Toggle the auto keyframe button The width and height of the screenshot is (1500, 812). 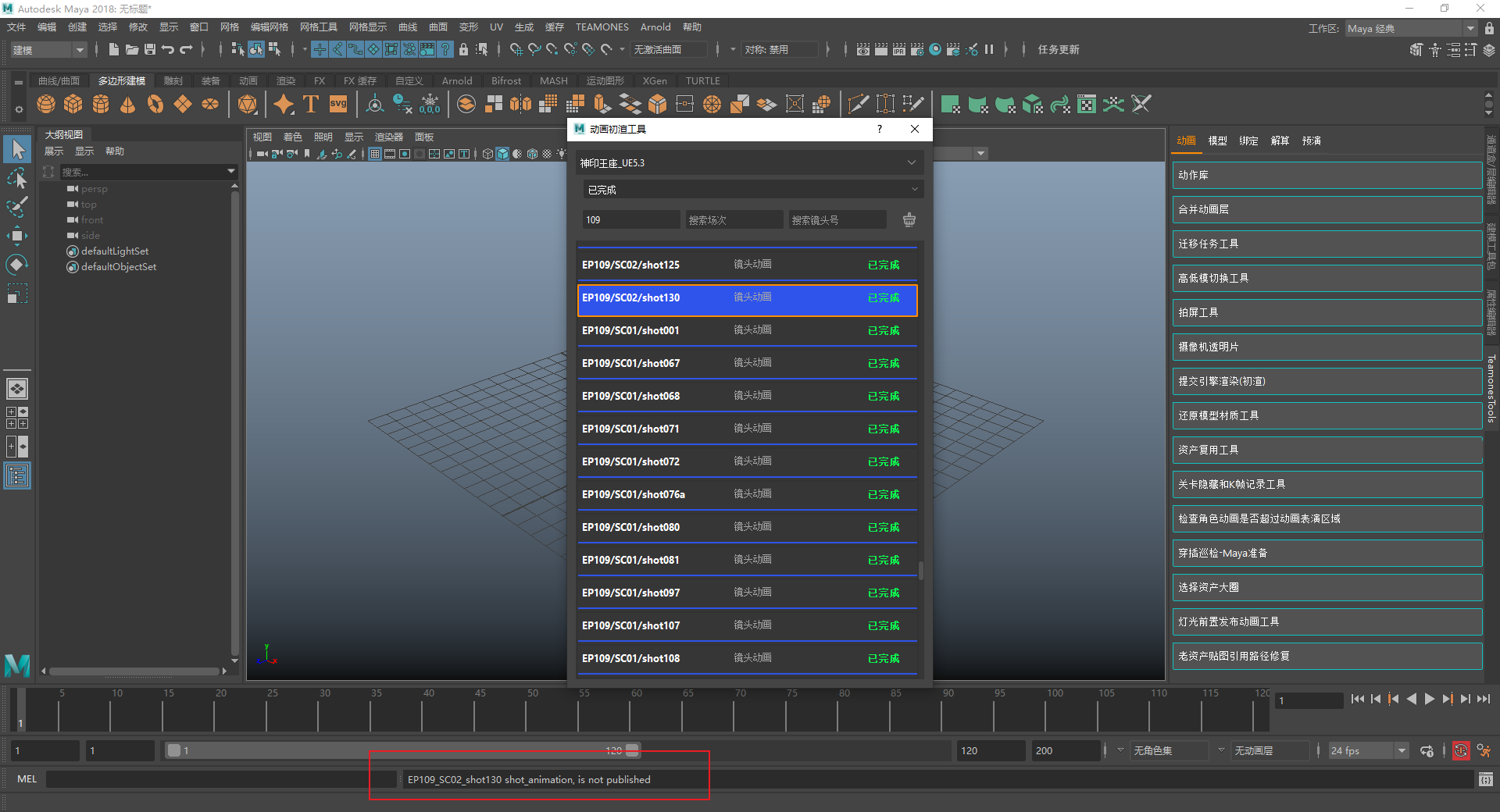tap(1460, 751)
